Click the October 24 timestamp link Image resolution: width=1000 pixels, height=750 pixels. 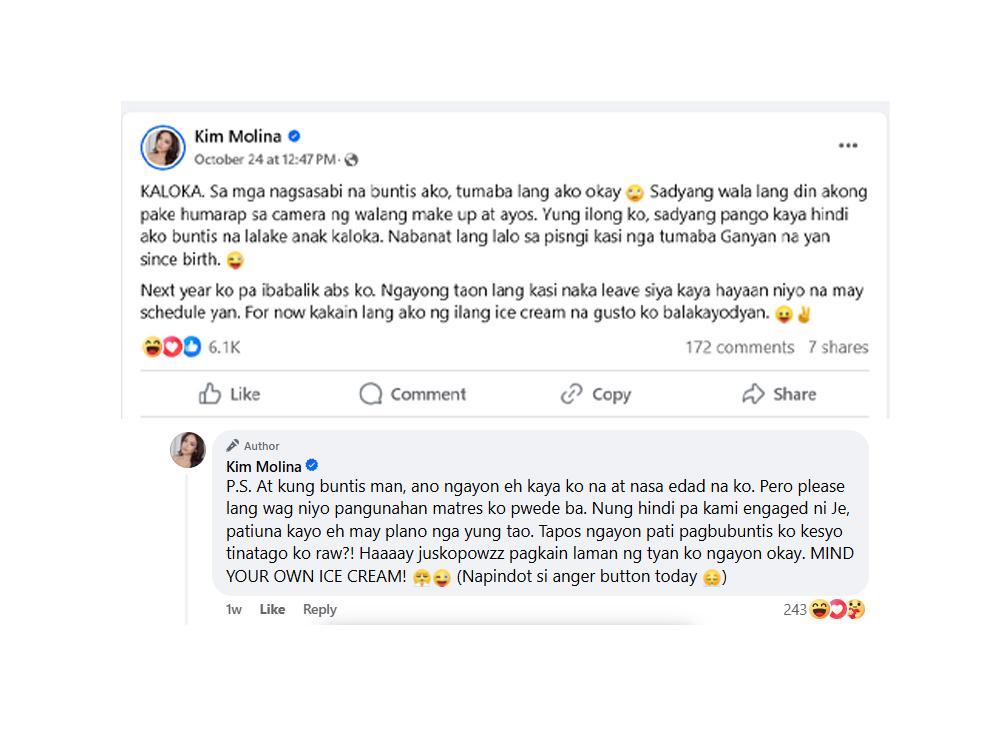tap(265, 159)
